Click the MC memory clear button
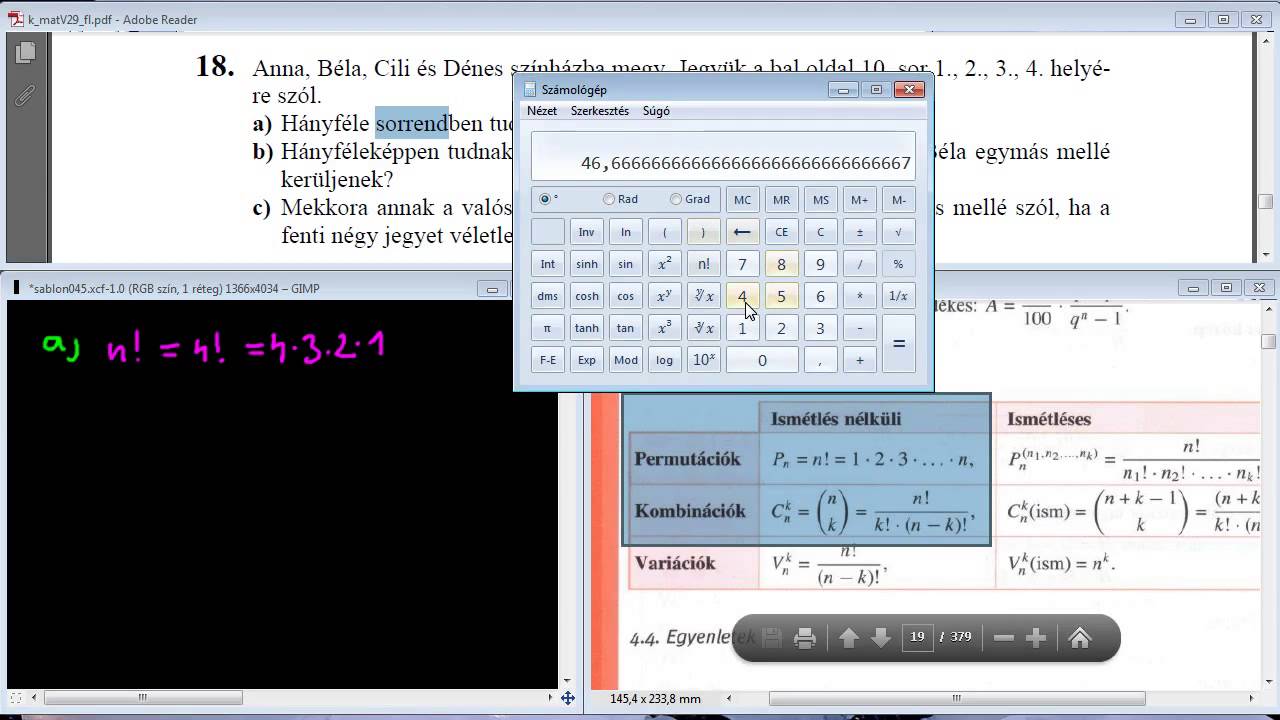 click(742, 200)
